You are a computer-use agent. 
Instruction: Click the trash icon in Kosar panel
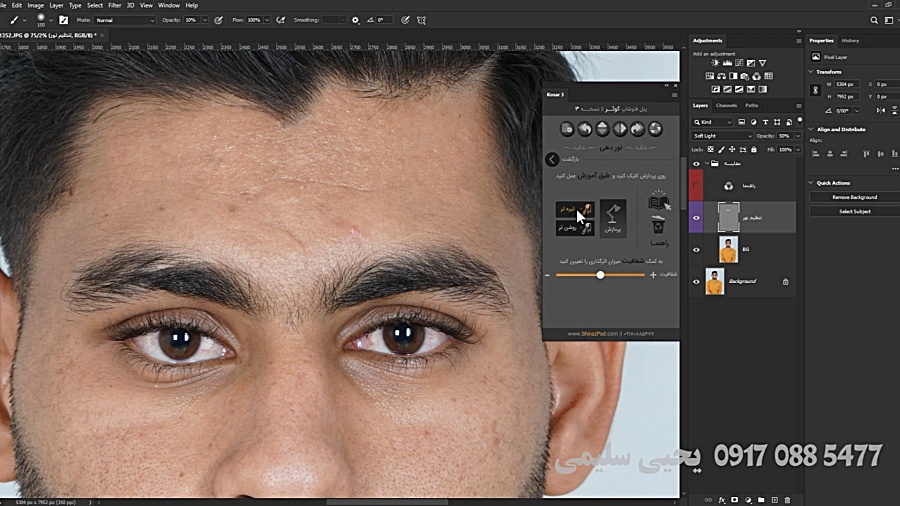click(x=658, y=224)
